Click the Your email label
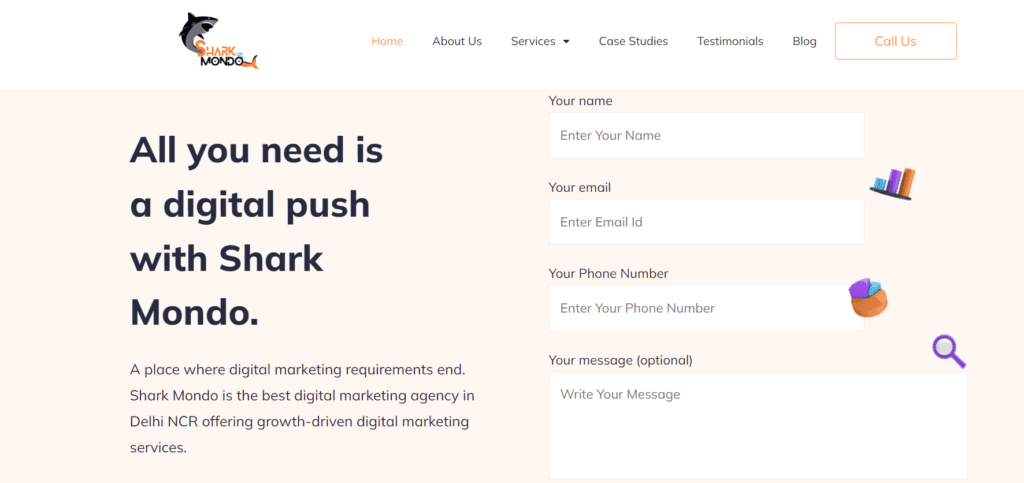Image resolution: width=1024 pixels, height=483 pixels. click(x=580, y=188)
